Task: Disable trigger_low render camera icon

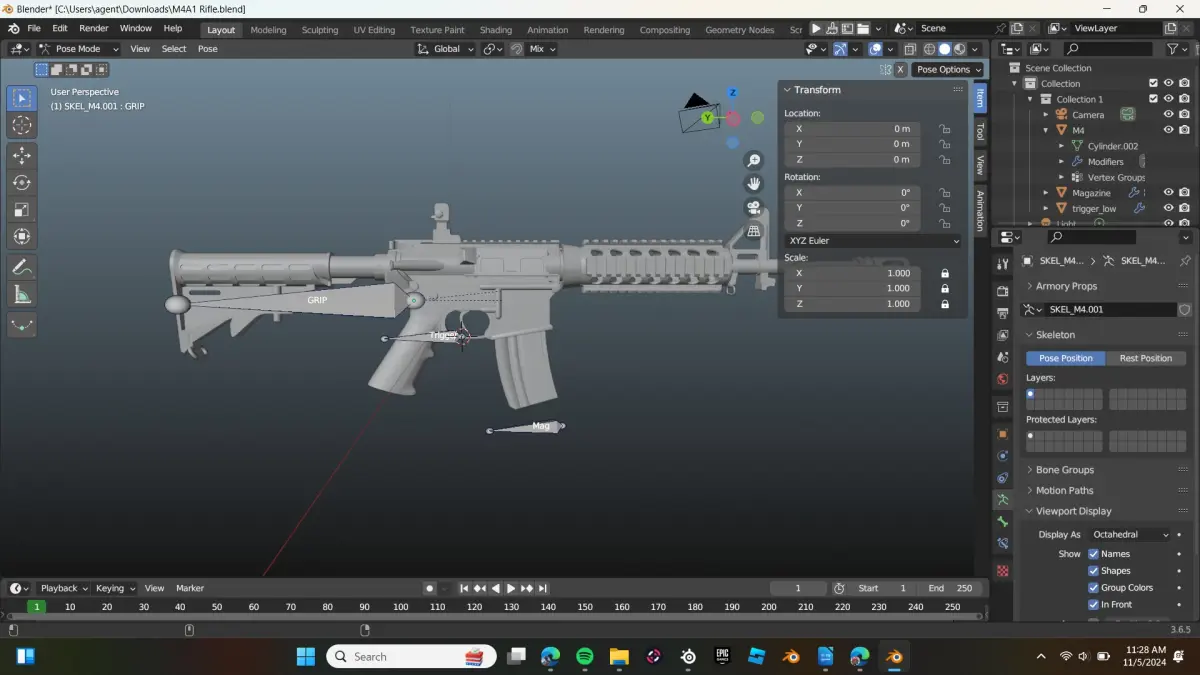Action: click(x=1184, y=208)
